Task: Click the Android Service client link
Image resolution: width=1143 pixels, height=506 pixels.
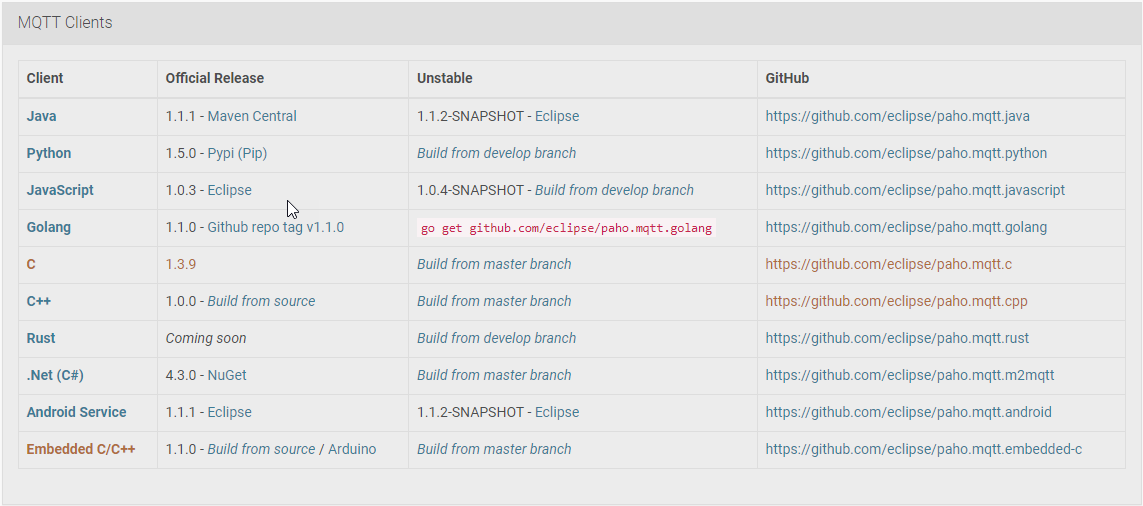Action: click(x=76, y=412)
